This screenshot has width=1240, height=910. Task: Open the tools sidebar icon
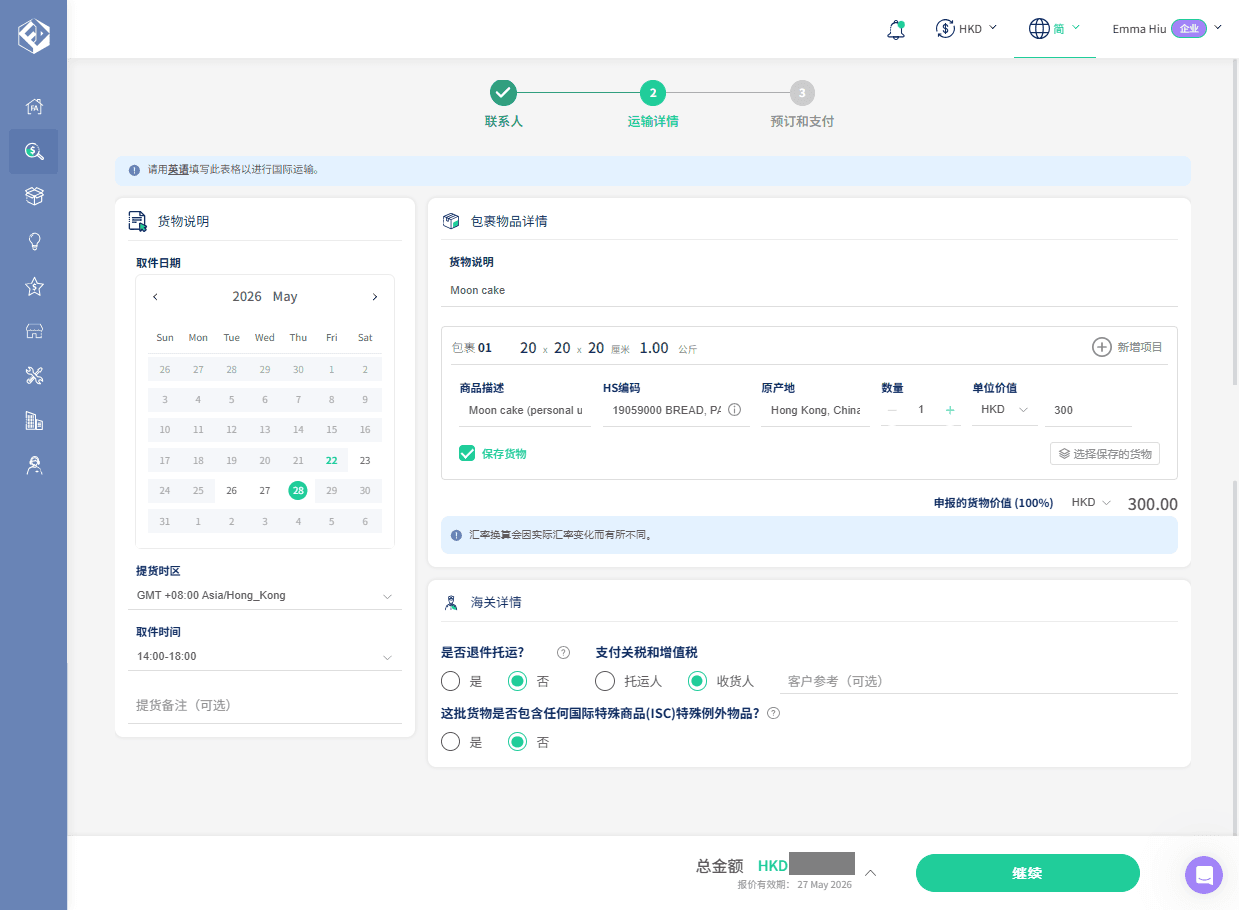(34, 376)
